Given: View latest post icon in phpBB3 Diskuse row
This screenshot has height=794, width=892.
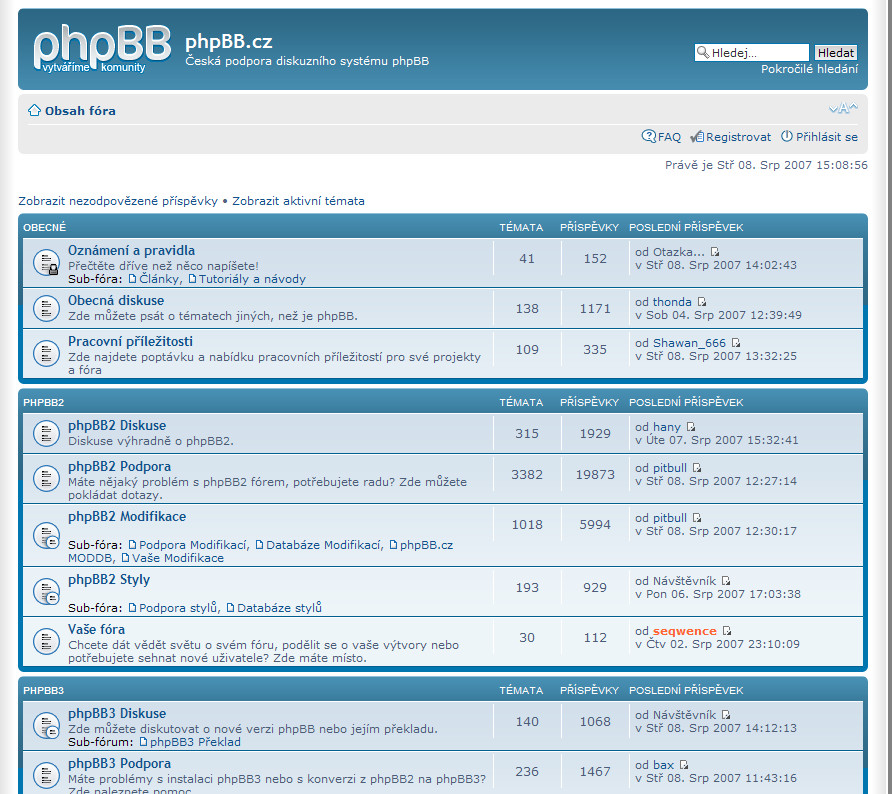Looking at the screenshot, I should tap(725, 715).
